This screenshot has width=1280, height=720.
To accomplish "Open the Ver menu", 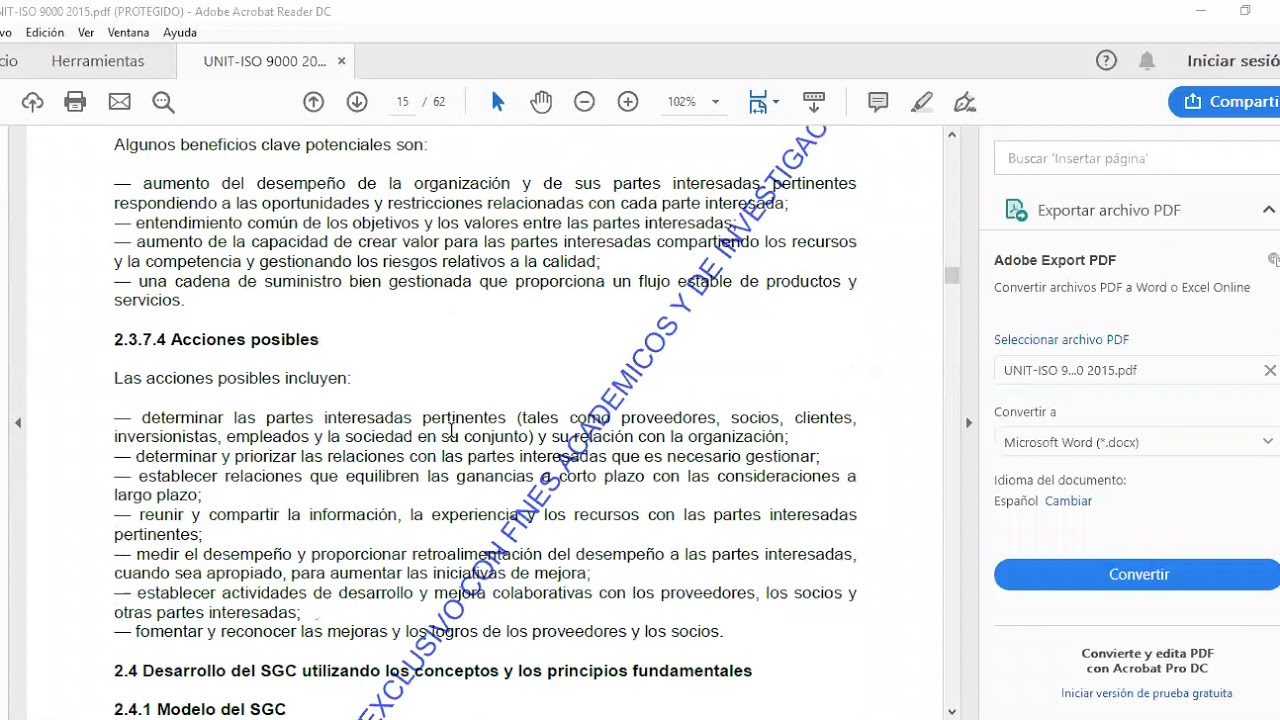I will [x=86, y=32].
